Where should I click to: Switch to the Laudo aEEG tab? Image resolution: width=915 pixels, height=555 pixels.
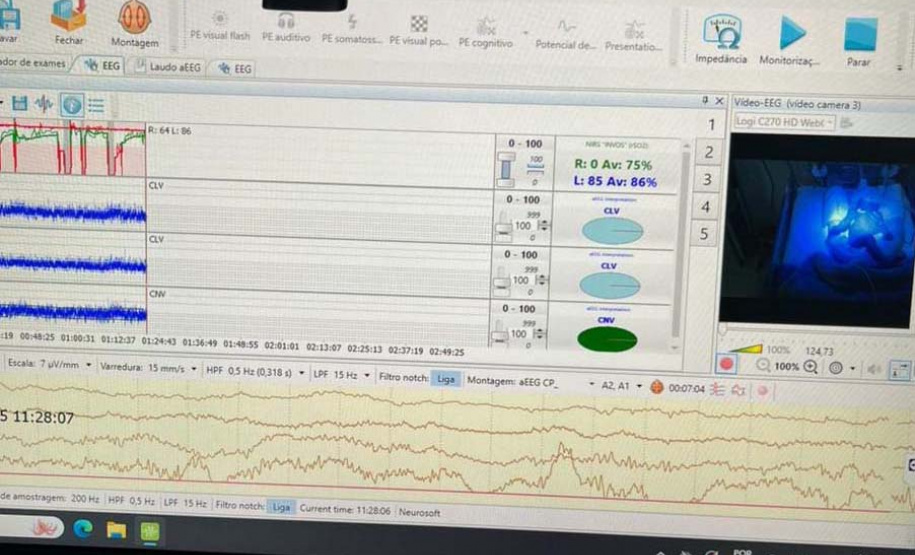pyautogui.click(x=168, y=67)
